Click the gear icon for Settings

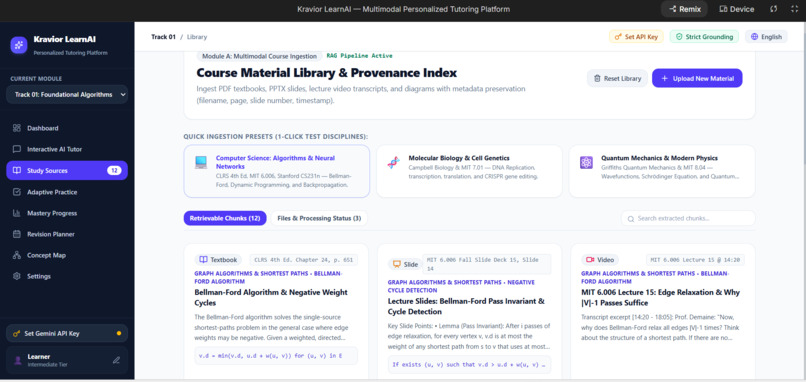point(16,276)
